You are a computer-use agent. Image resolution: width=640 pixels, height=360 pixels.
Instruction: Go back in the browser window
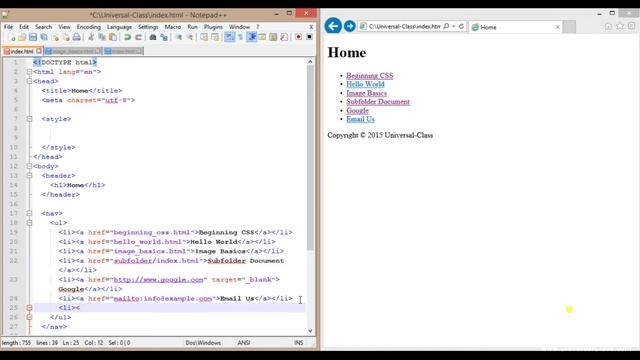pos(333,26)
